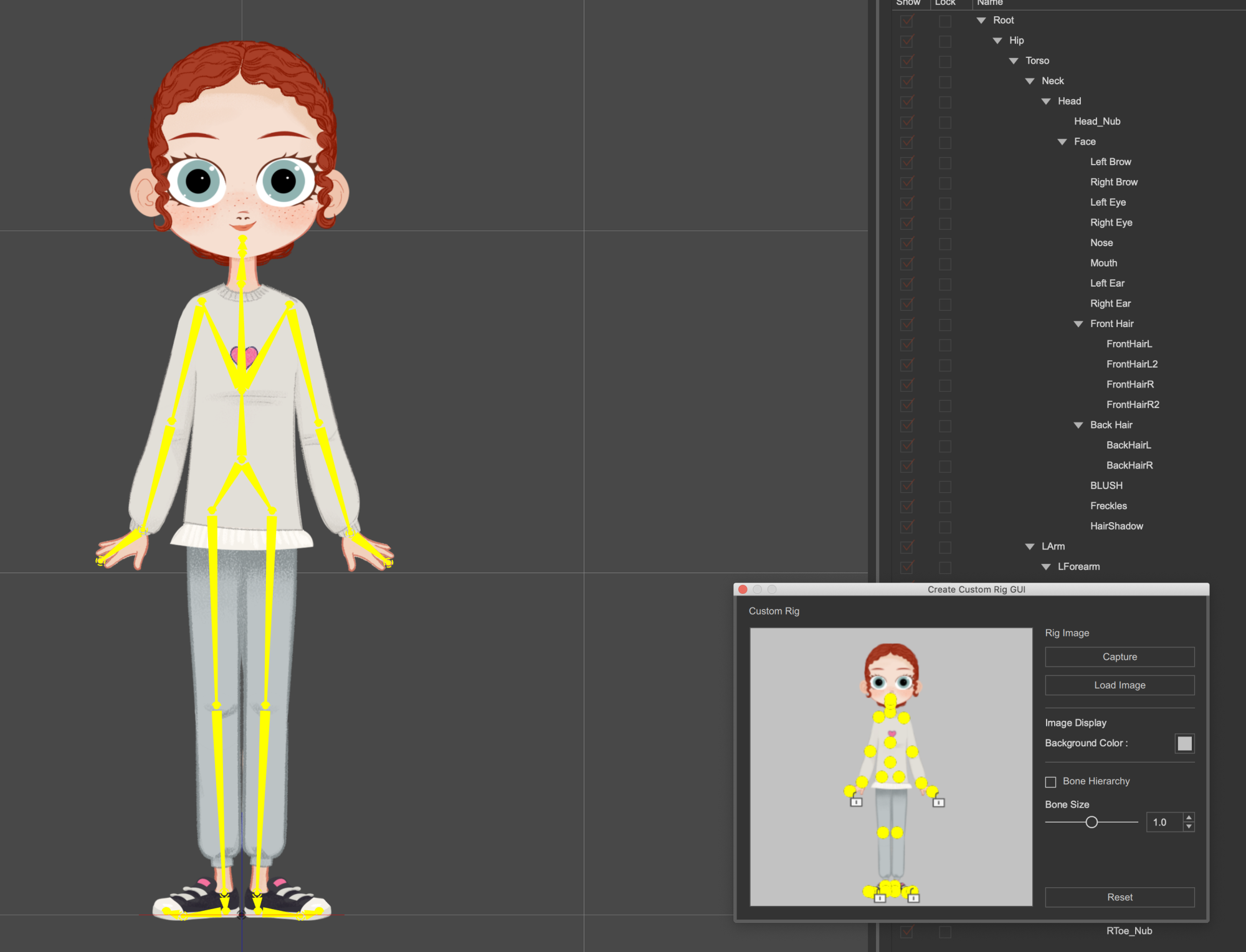Select the right-side shoulder bone dot in the rig image
The image size is (1246, 952).
tap(904, 718)
